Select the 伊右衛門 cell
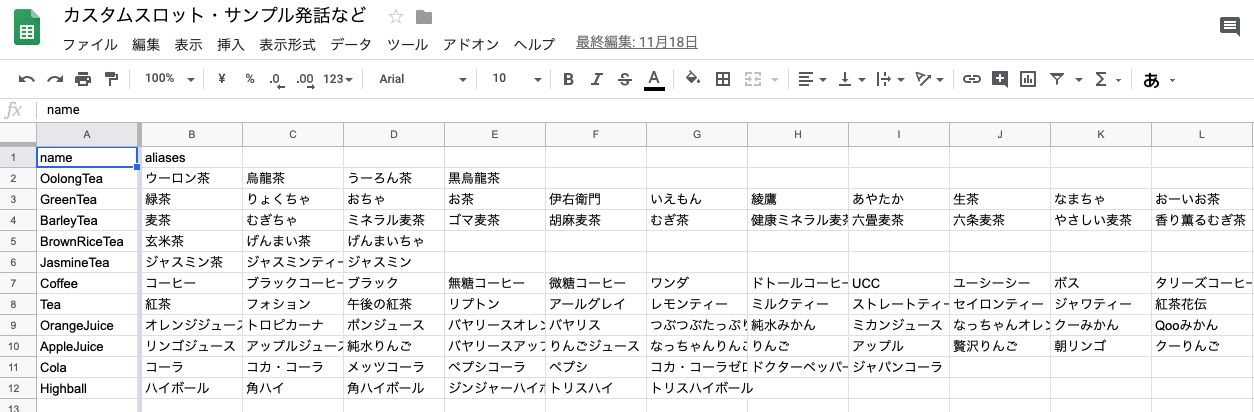1254x412 pixels. (595, 199)
